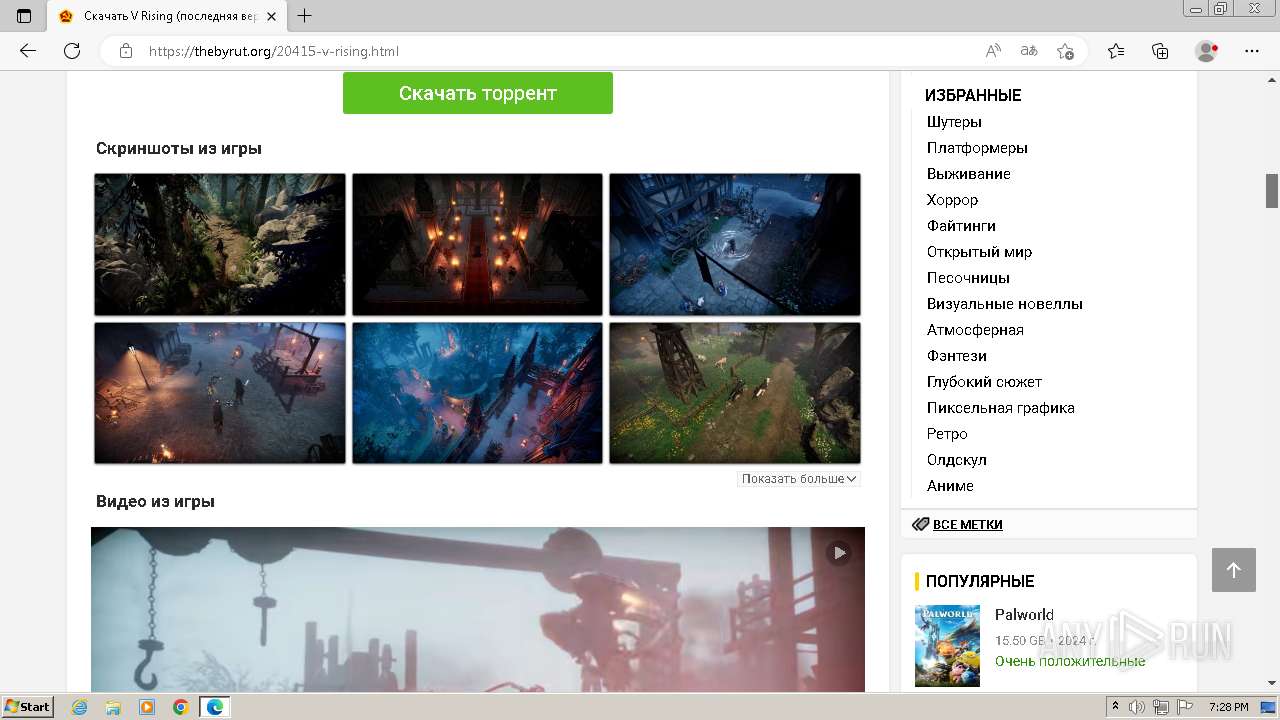Restore down the browser window

[1220, 8]
